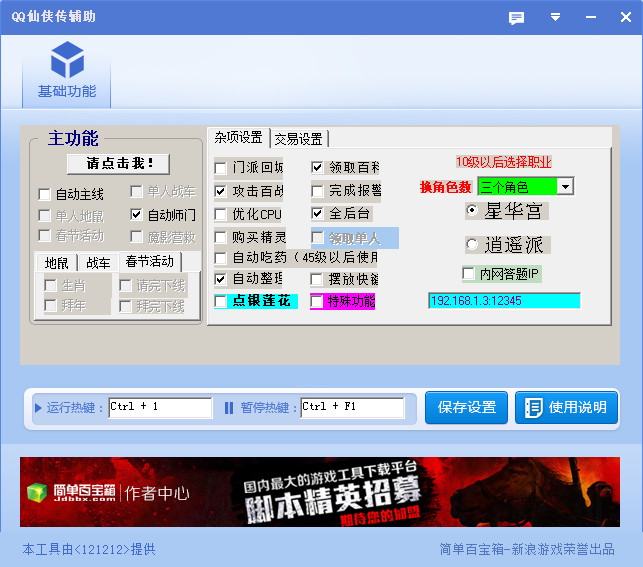Click the 简单百宝箱 green box logo
643x567 pixels.
(37, 492)
